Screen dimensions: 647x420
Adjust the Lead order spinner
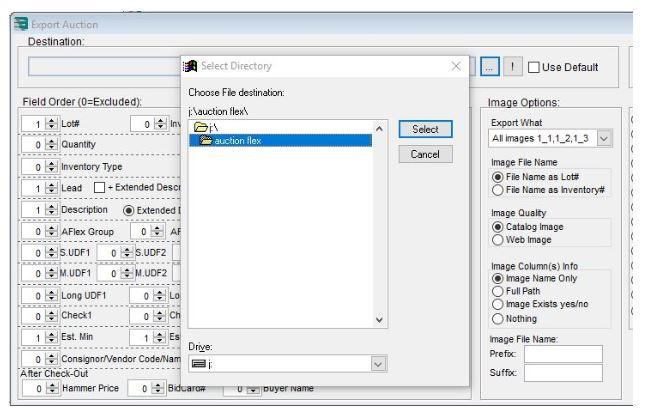[51, 188]
